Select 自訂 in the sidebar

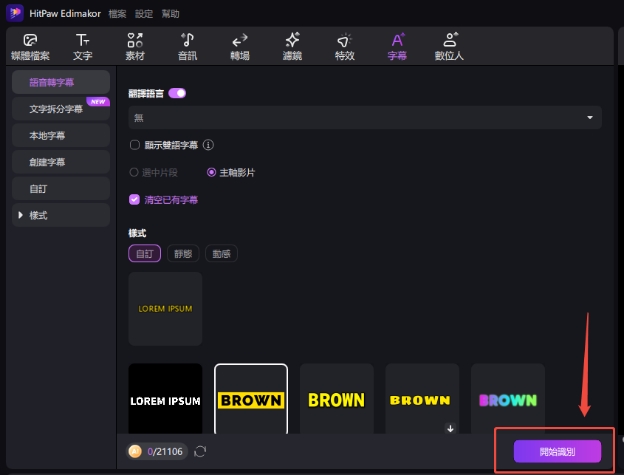tap(61, 189)
